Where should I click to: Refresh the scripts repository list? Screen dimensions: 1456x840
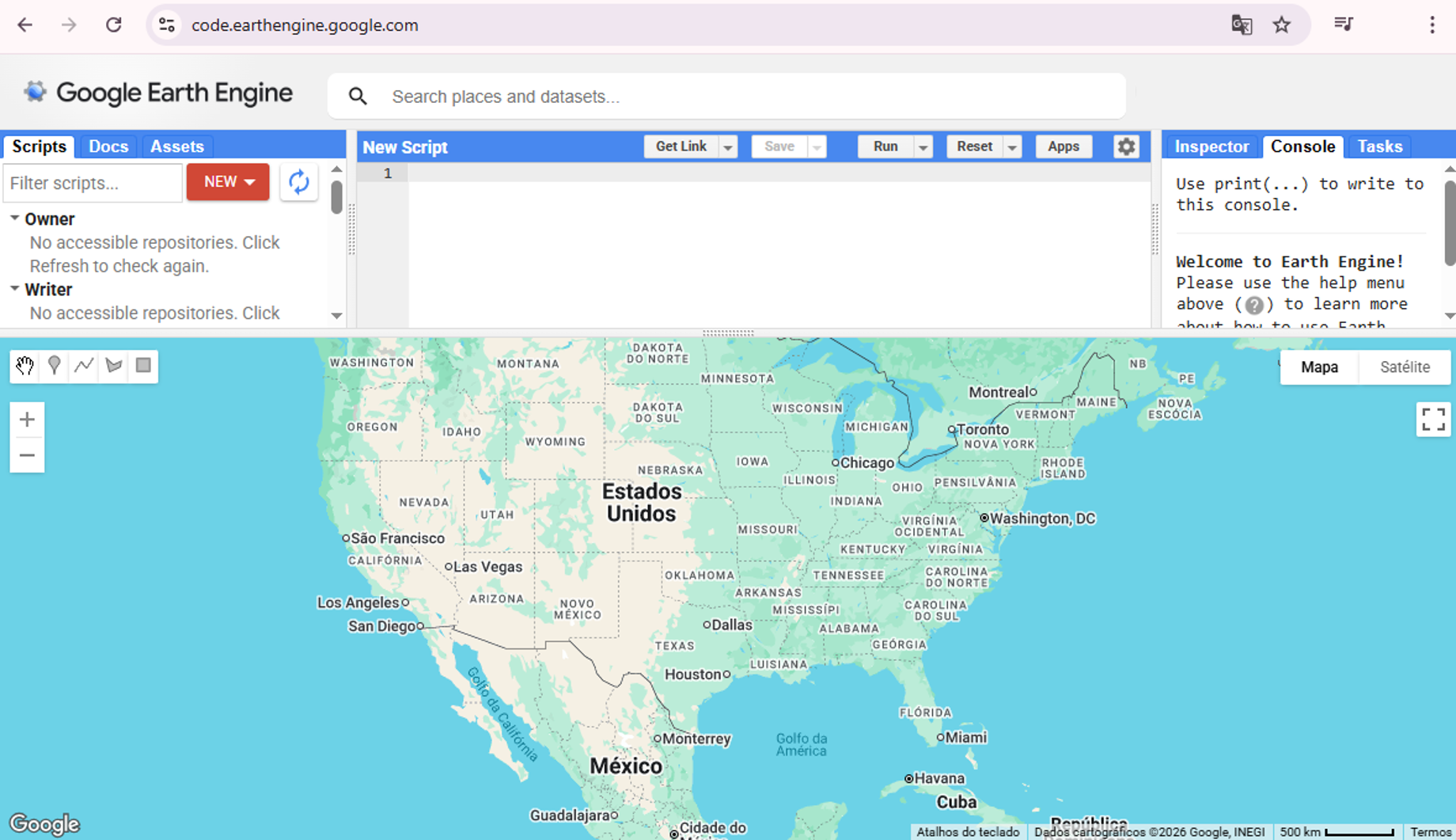click(x=298, y=182)
